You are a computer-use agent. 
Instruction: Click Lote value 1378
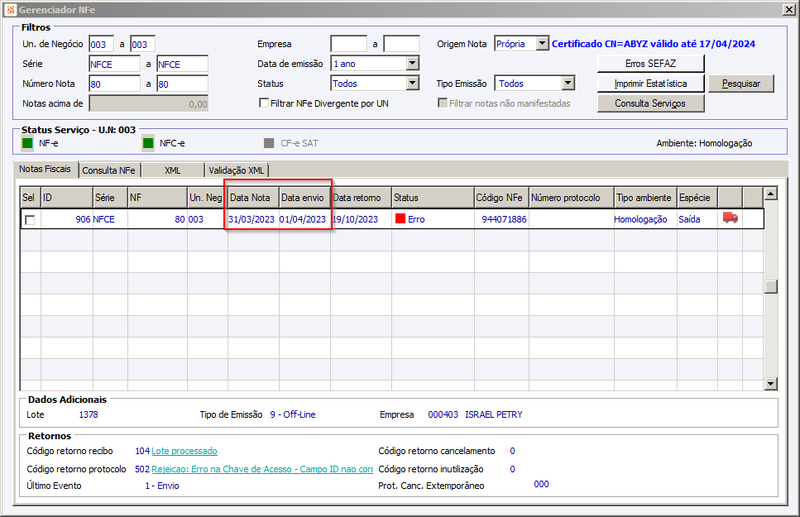[88, 414]
